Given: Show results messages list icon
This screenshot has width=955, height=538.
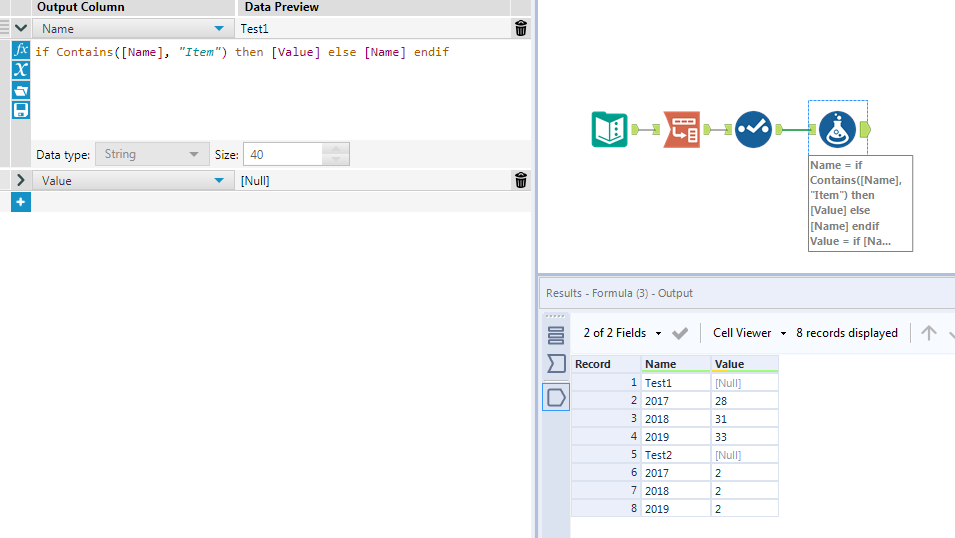Looking at the screenshot, I should pyautogui.click(x=555, y=336).
